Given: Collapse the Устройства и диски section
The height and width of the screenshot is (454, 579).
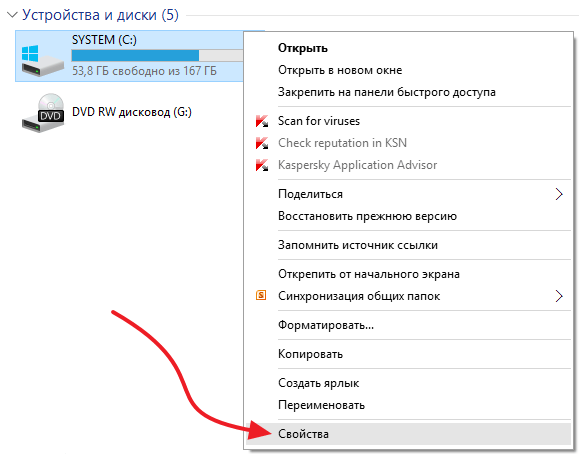Looking at the screenshot, I should (12, 15).
